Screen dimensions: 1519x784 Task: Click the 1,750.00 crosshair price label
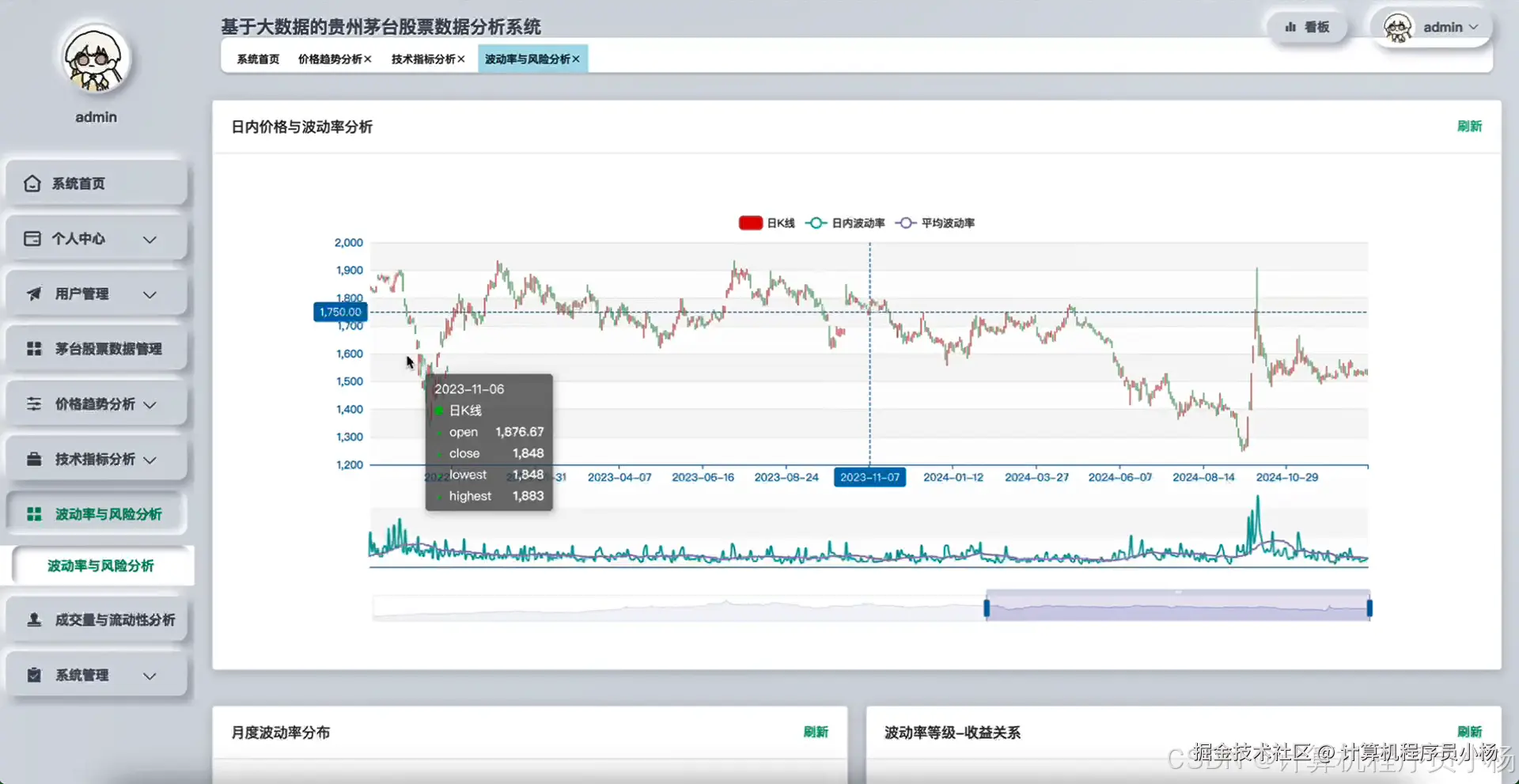[x=340, y=312]
